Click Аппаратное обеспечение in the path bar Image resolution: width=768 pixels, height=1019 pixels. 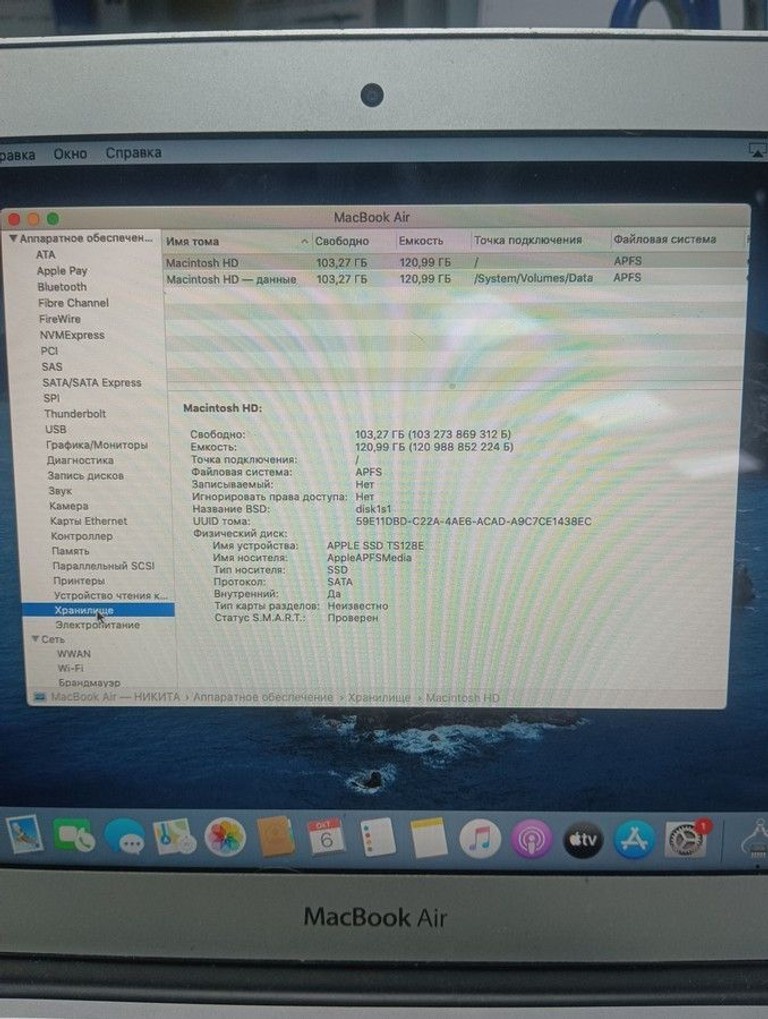point(263,697)
